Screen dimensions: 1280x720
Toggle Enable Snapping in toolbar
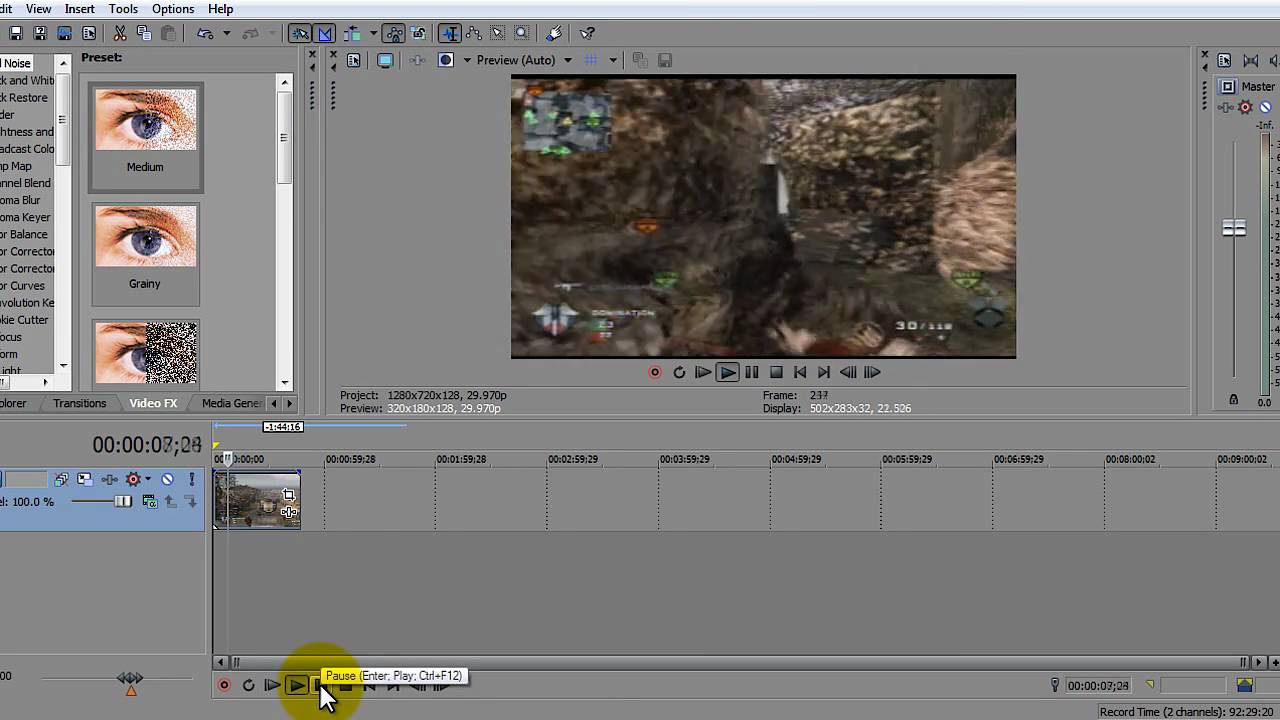pos(300,33)
